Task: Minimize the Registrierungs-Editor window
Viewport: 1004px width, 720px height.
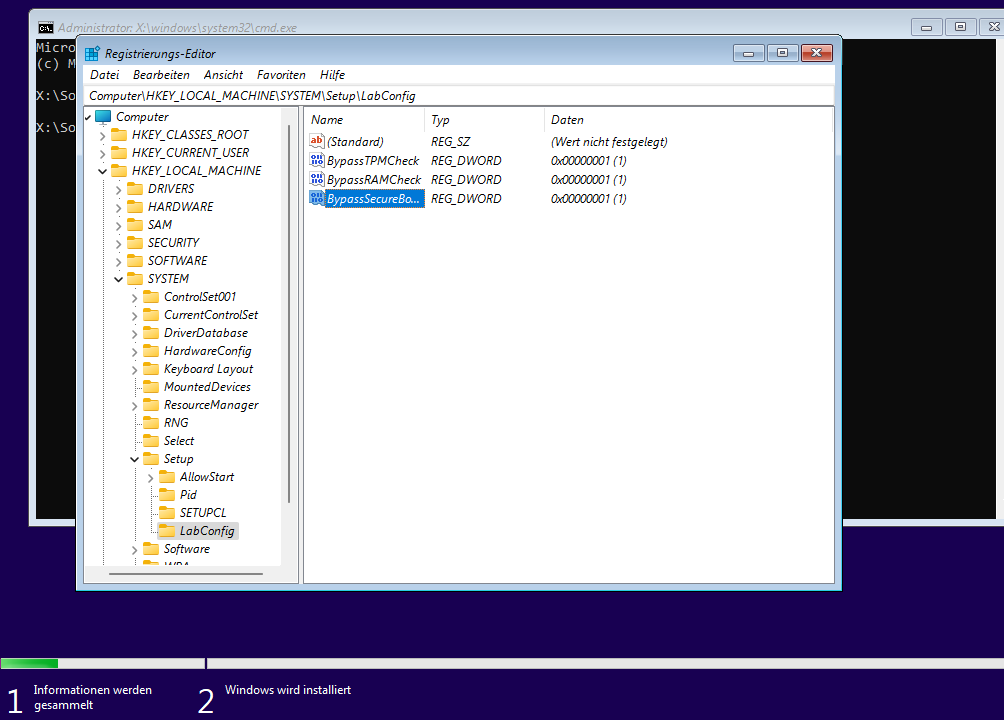Action: (749, 53)
